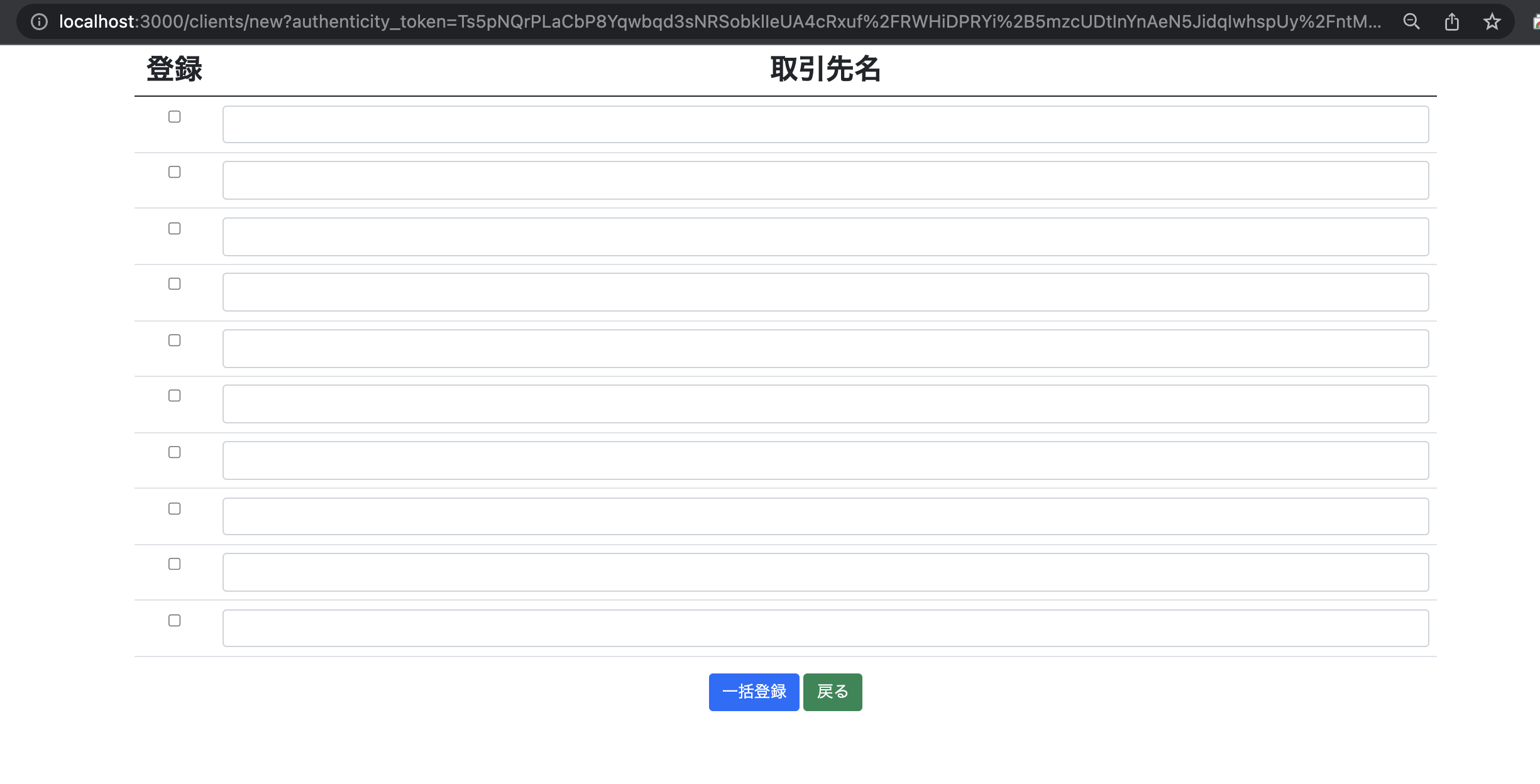Screen dimensions: 1540x784
Task: Click the 登録 column header
Action: pos(175,69)
